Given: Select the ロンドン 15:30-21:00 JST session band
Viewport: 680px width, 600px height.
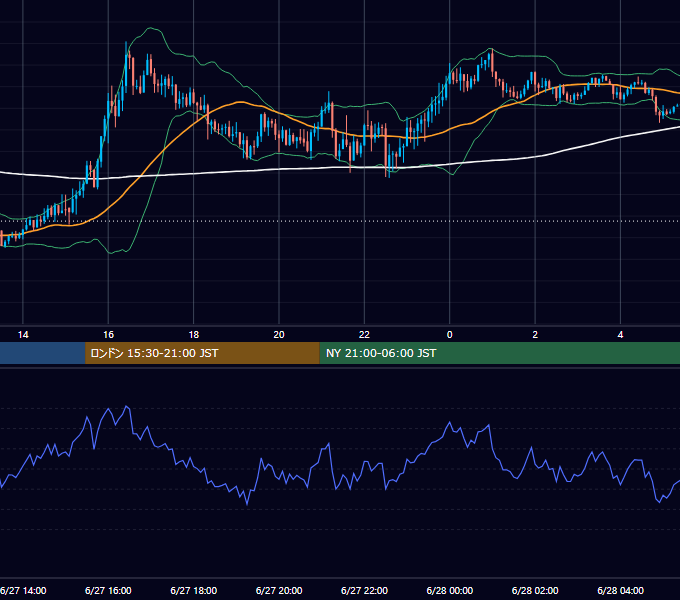Looking at the screenshot, I should (x=202, y=353).
